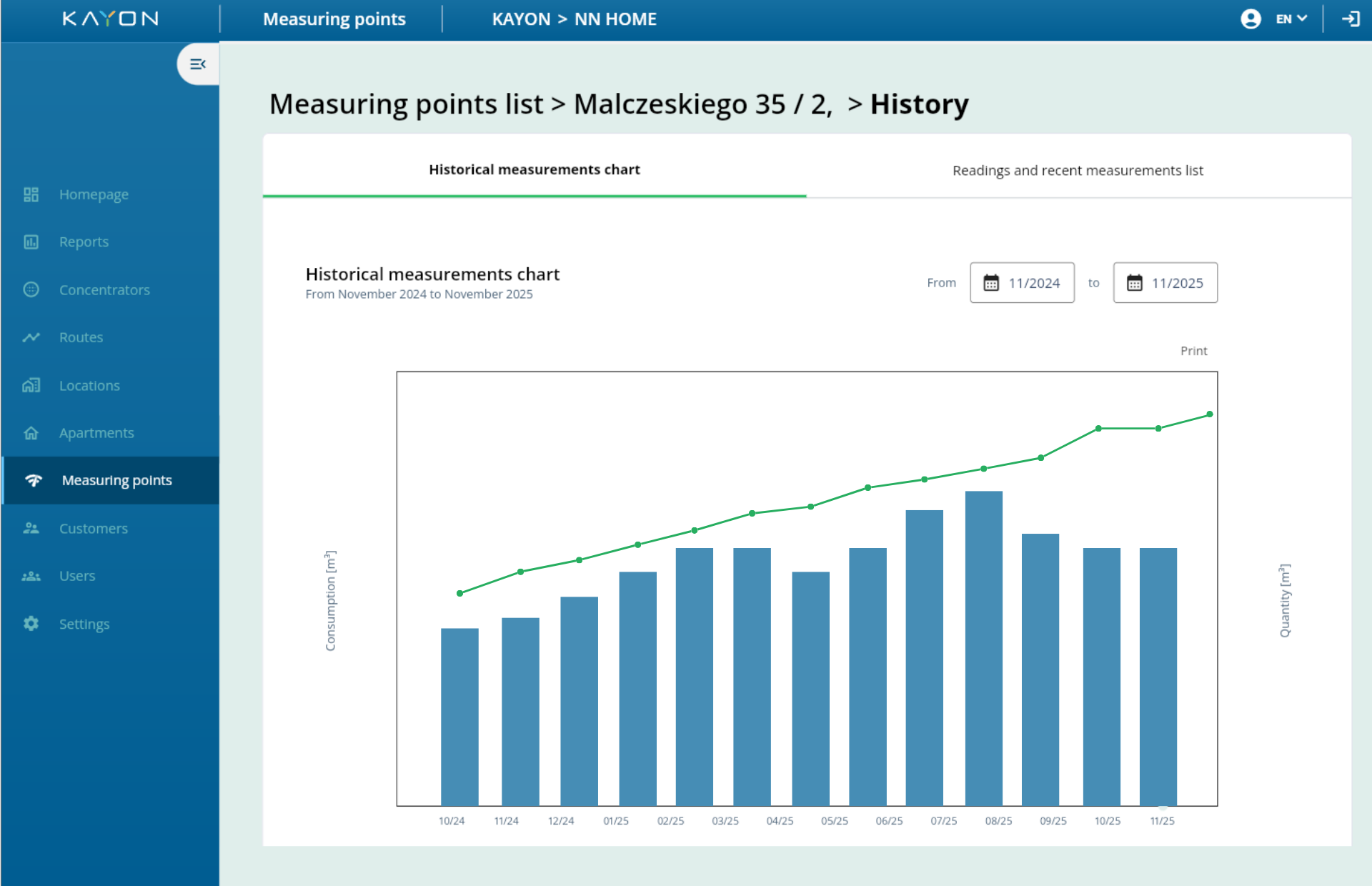Switch to Readings and recent measurements list tab
Image resolution: width=1372 pixels, height=886 pixels.
coord(1078,171)
